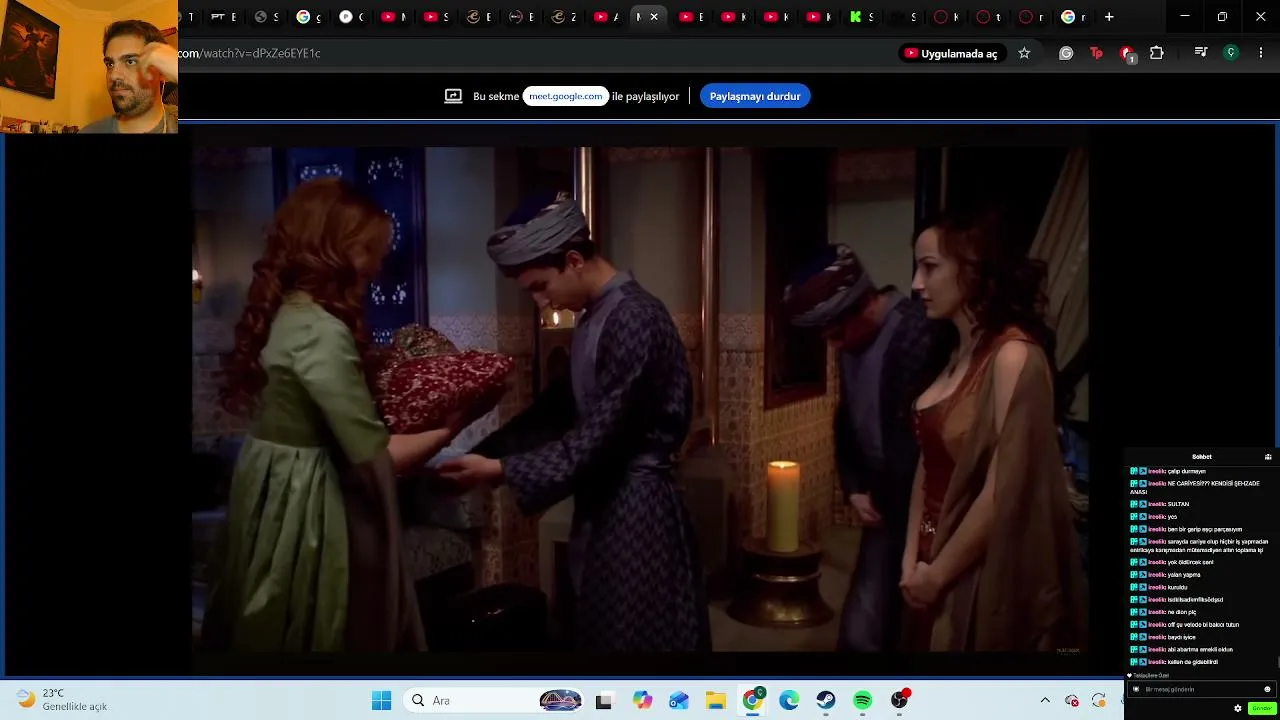Click the 'Uygulamada aç' YouTube button
Viewport: 1280px width, 720px height.
(951, 53)
